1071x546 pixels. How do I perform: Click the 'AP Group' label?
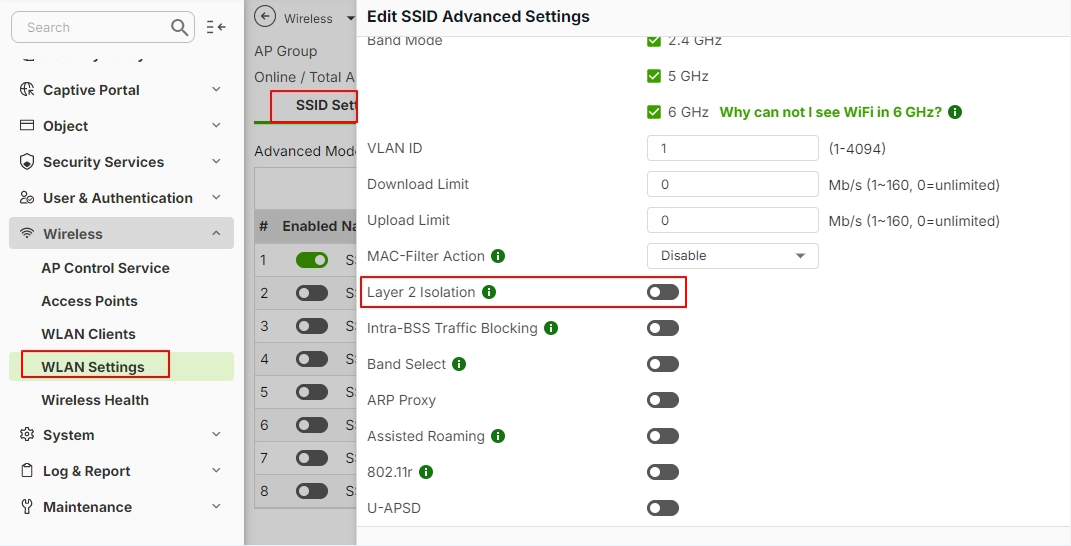[x=286, y=51]
